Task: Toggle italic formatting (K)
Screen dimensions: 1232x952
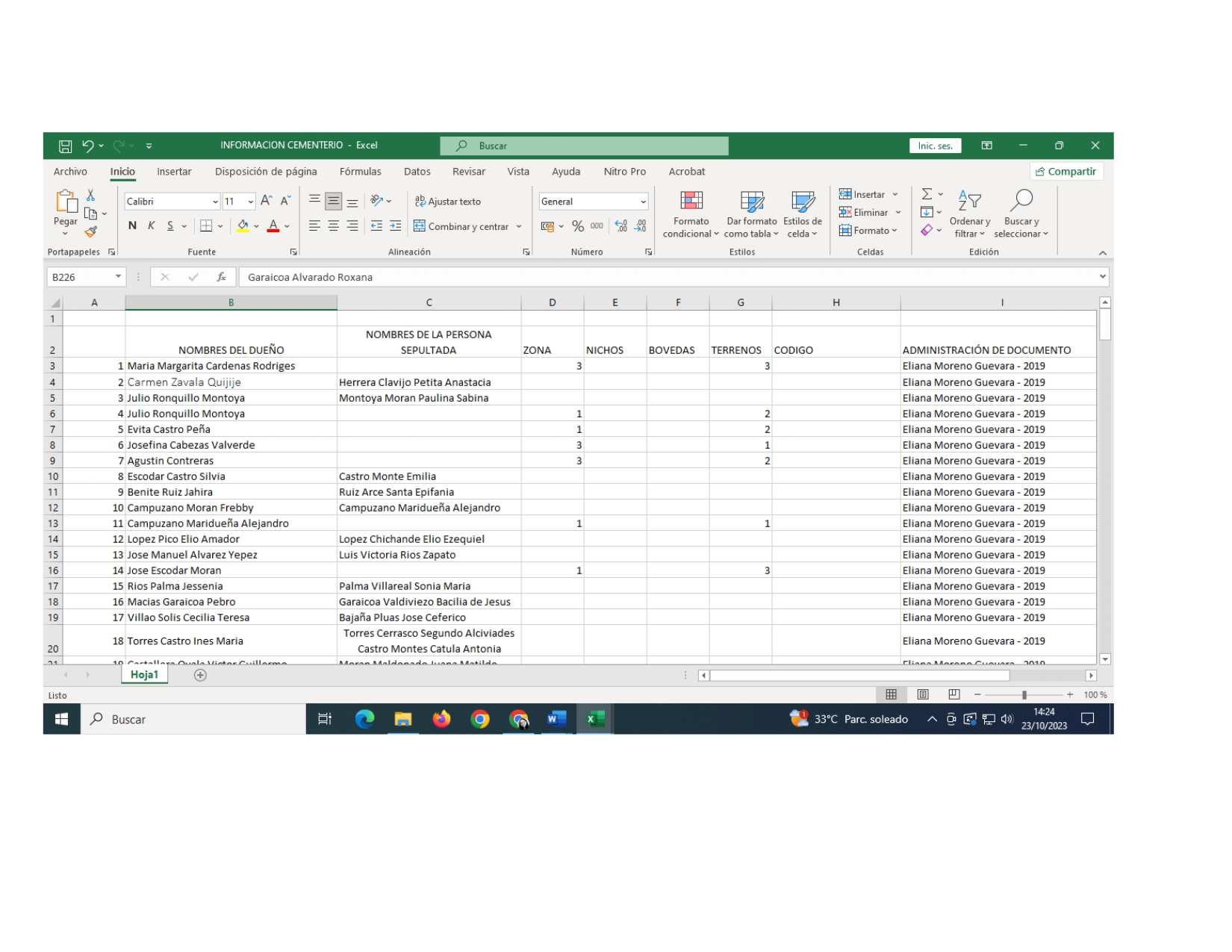Action: pos(152,226)
